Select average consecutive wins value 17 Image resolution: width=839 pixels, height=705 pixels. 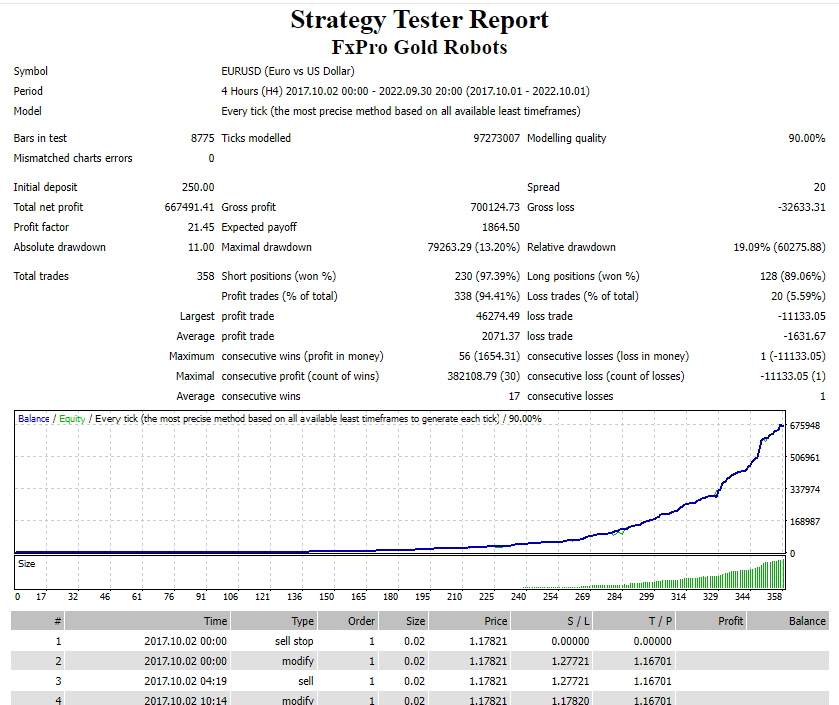(x=514, y=396)
